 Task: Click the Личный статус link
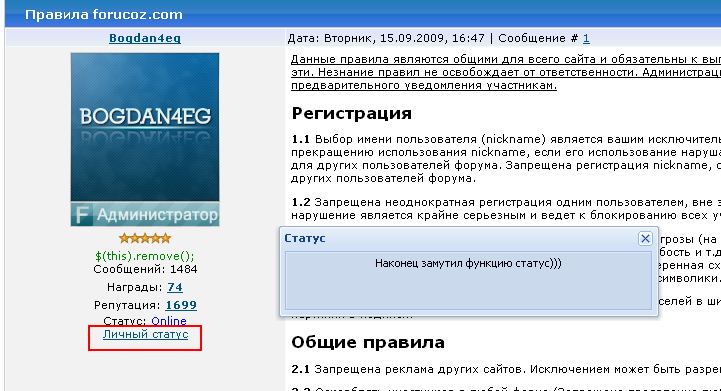(x=145, y=334)
